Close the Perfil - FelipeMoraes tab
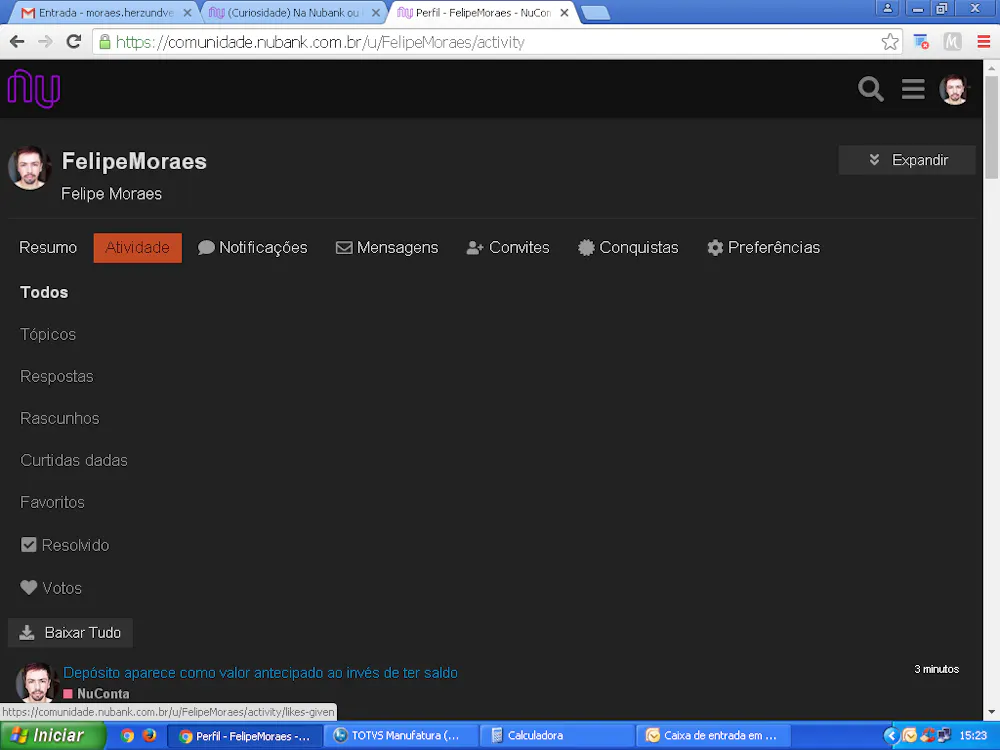Image resolution: width=1000 pixels, height=750 pixels. point(564,13)
